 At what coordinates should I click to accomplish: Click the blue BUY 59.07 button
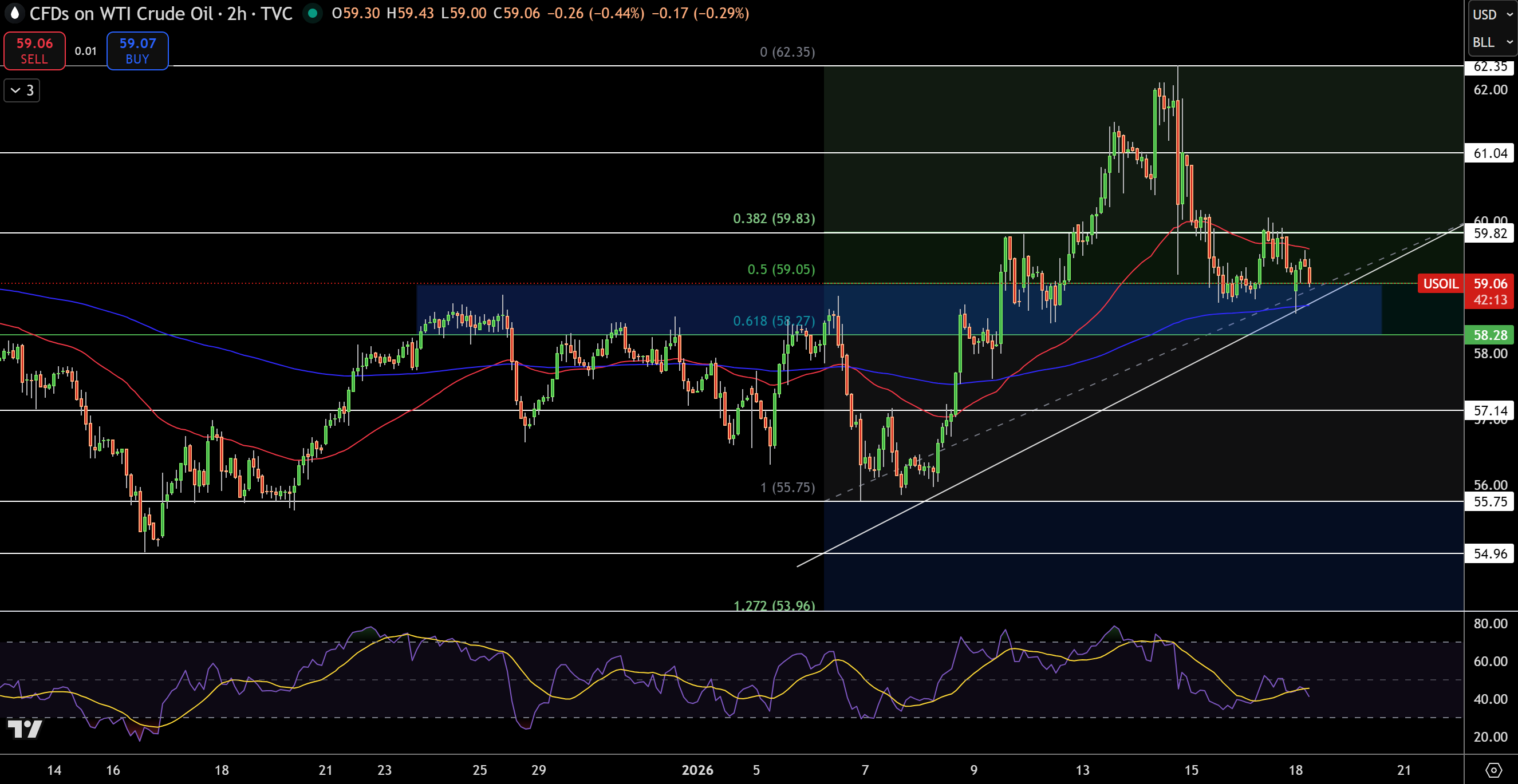pyautogui.click(x=137, y=51)
